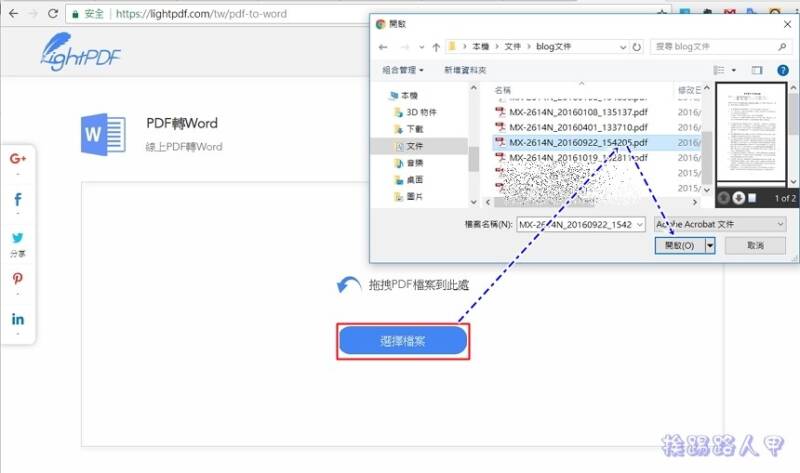The image size is (800, 473).
Task: Expand the address path dropdown
Action: tap(623, 47)
